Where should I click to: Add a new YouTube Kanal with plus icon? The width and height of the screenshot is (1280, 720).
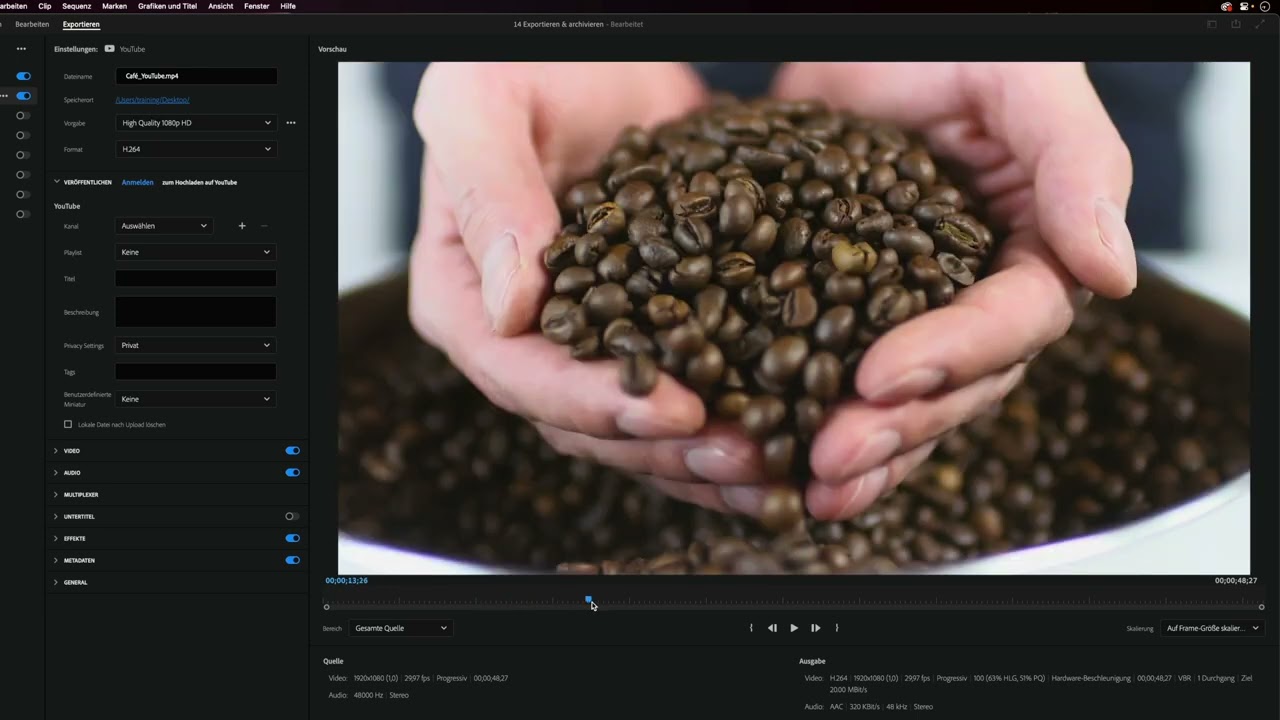242,226
